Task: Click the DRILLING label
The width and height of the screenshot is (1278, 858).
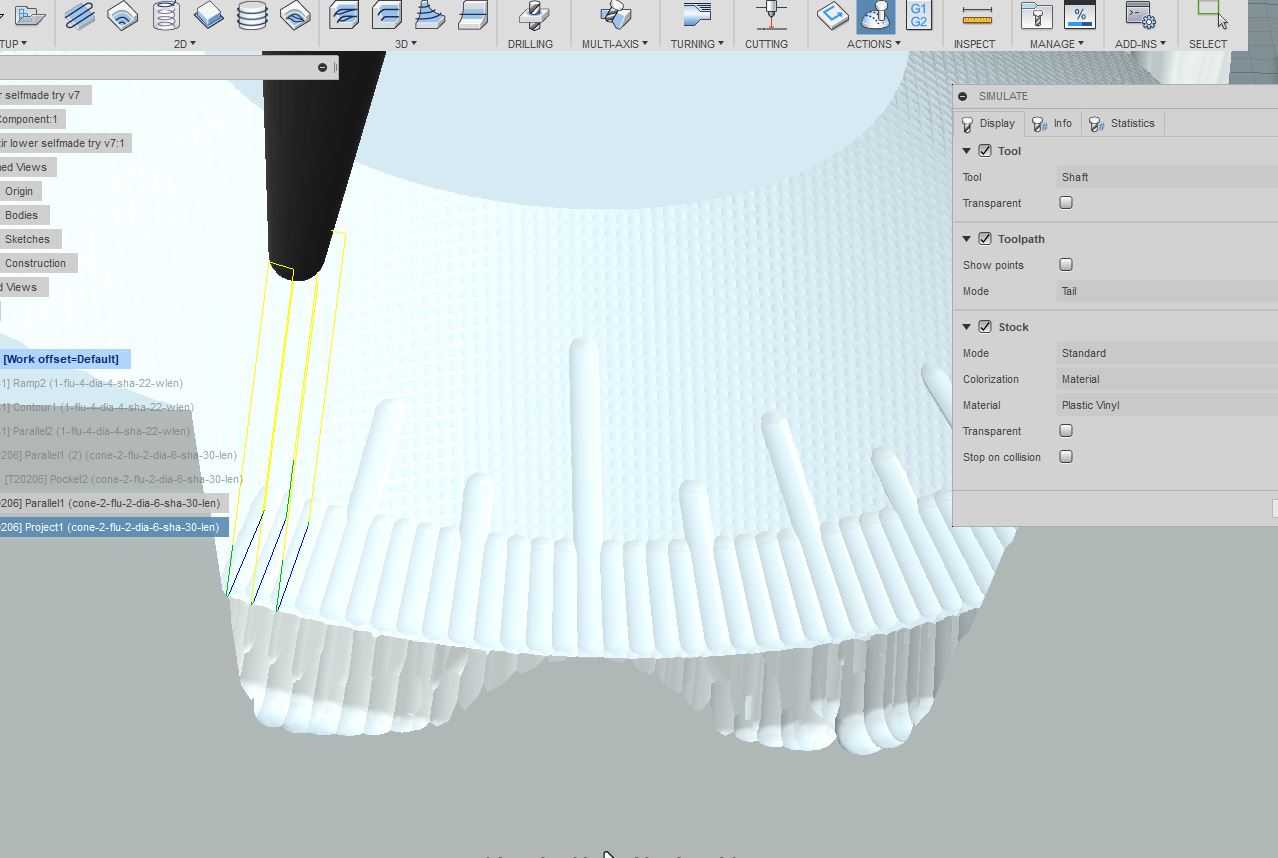Action: [x=530, y=44]
